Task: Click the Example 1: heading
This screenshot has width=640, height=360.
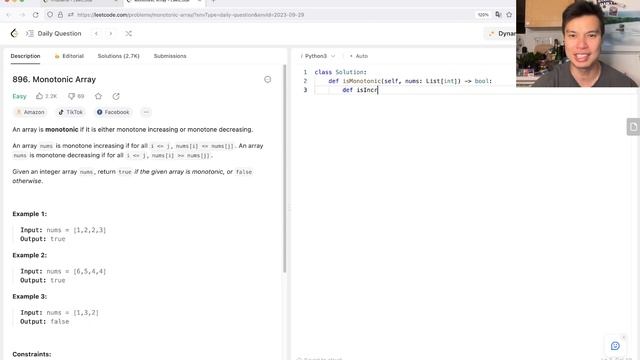Action: coord(29,214)
